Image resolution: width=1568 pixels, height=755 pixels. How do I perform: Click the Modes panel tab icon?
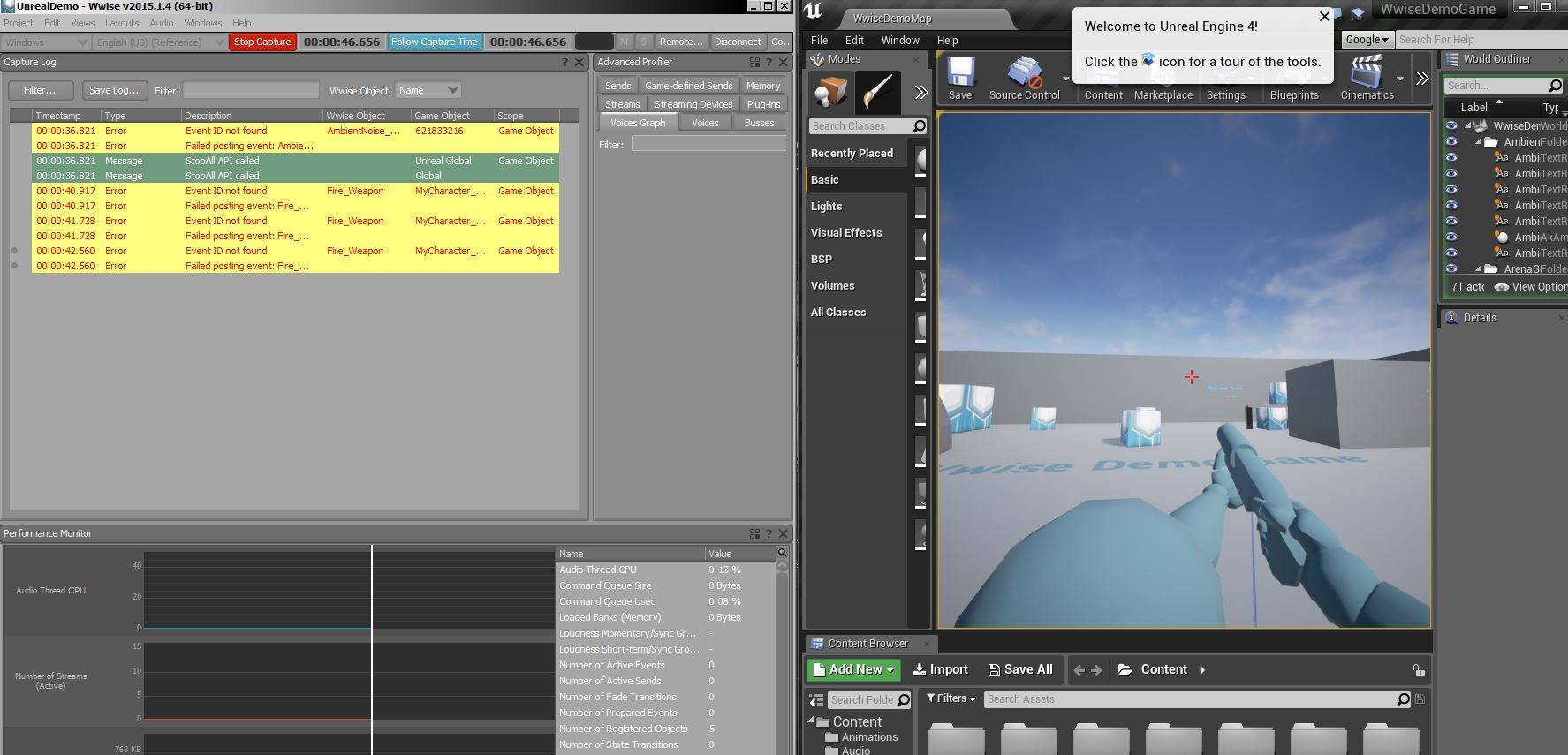817,59
